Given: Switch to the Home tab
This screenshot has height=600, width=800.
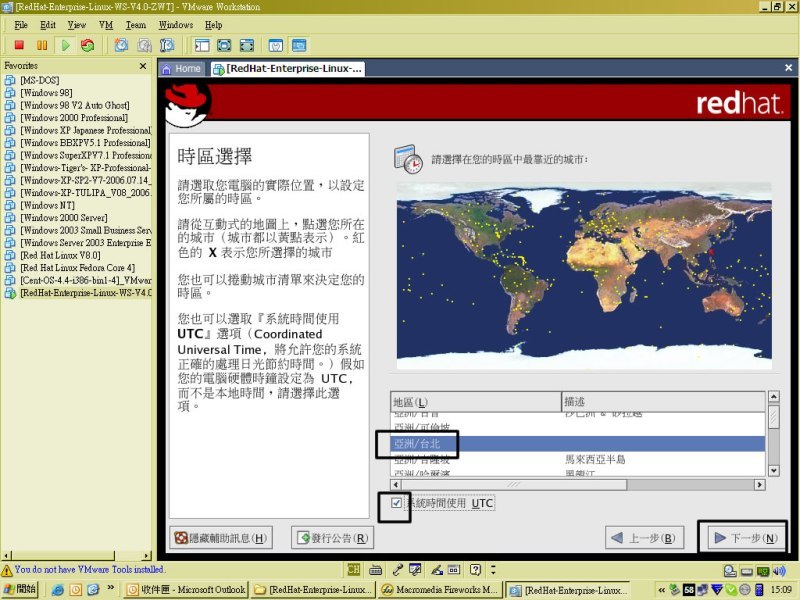Looking at the screenshot, I should coord(182,69).
